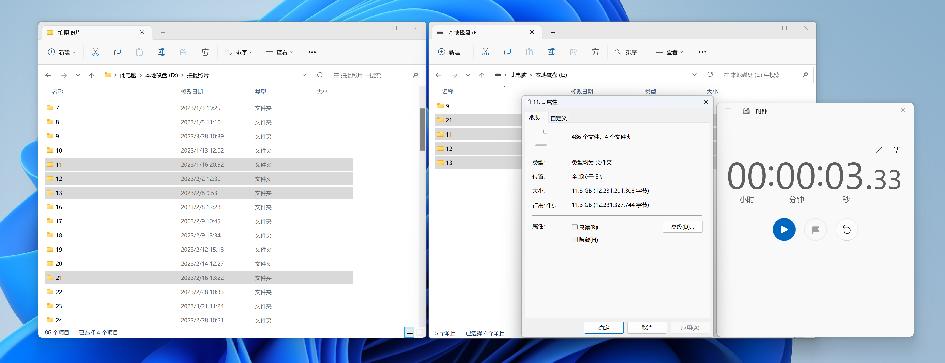Expand the stopwatch to full view

tap(879, 150)
